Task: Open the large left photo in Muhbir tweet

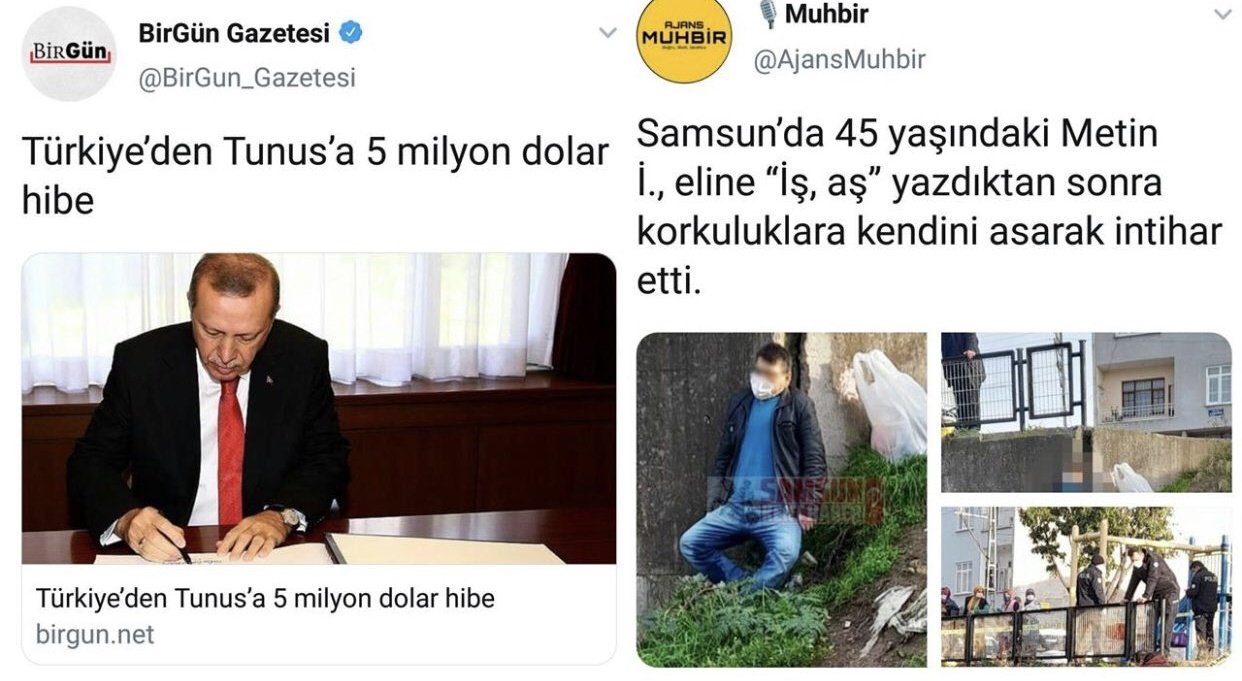Action: click(782, 500)
